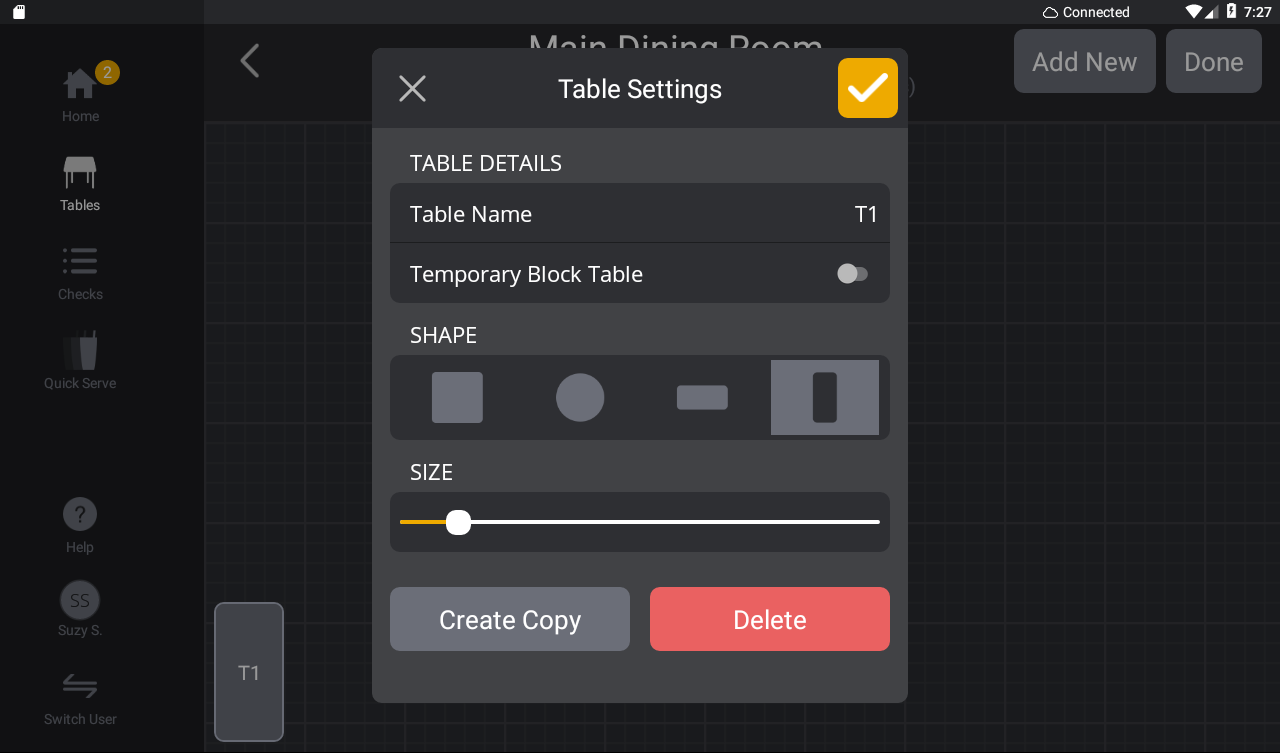Delete the current table

(x=769, y=619)
